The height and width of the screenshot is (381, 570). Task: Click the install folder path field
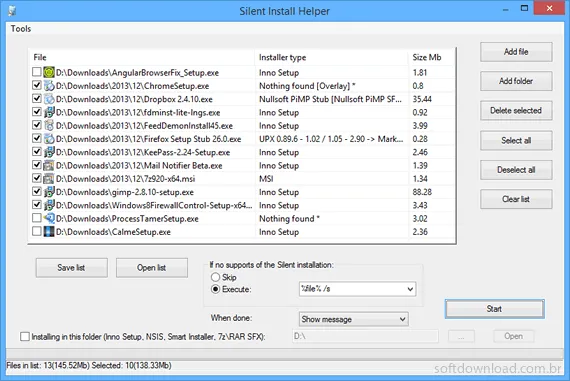(365, 336)
